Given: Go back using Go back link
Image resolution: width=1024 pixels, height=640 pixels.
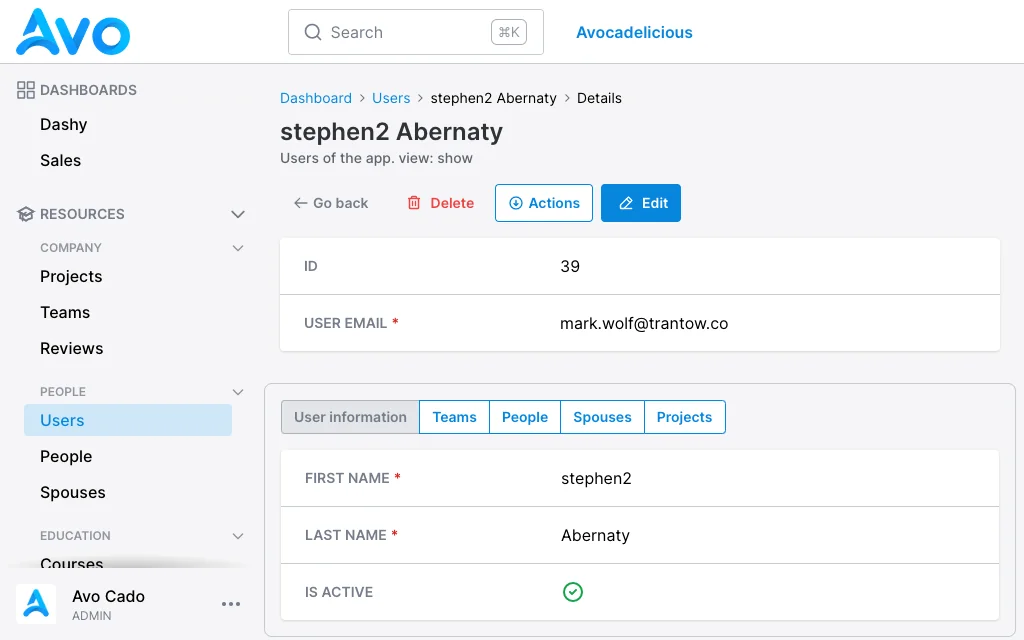Looking at the screenshot, I should tap(331, 203).
